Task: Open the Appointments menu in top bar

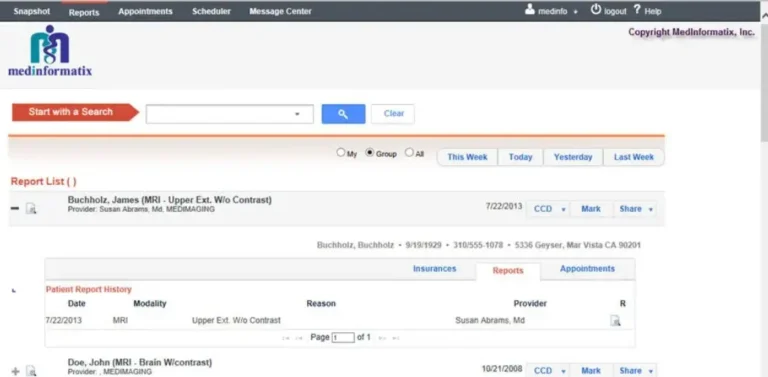Action: coord(145,11)
